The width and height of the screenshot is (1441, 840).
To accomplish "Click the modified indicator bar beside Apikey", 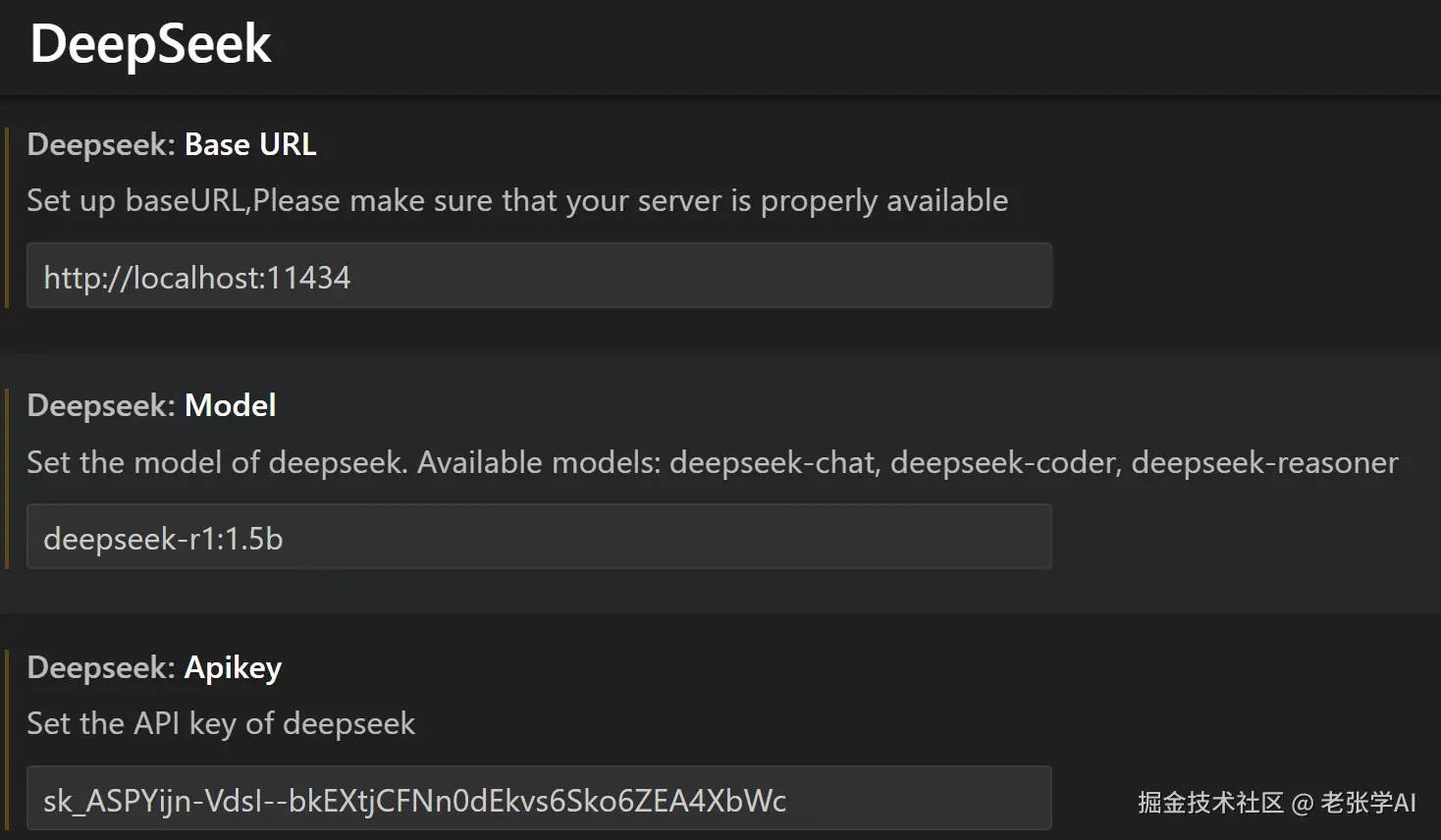I will click(x=7, y=741).
